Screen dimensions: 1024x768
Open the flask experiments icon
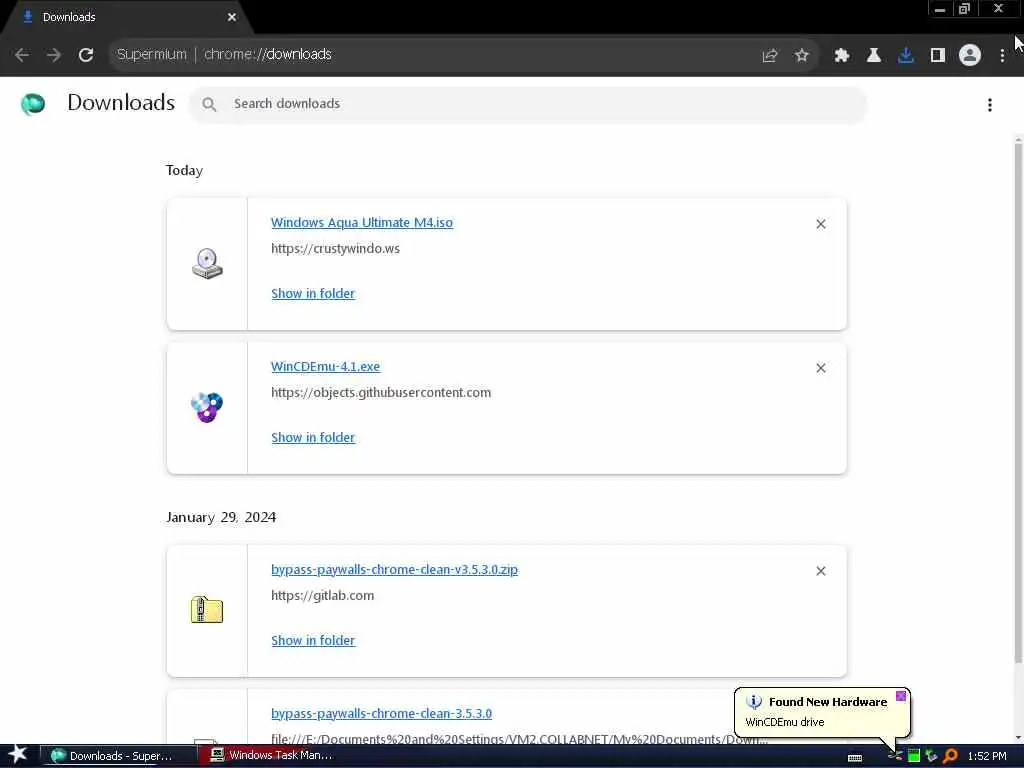tap(874, 56)
